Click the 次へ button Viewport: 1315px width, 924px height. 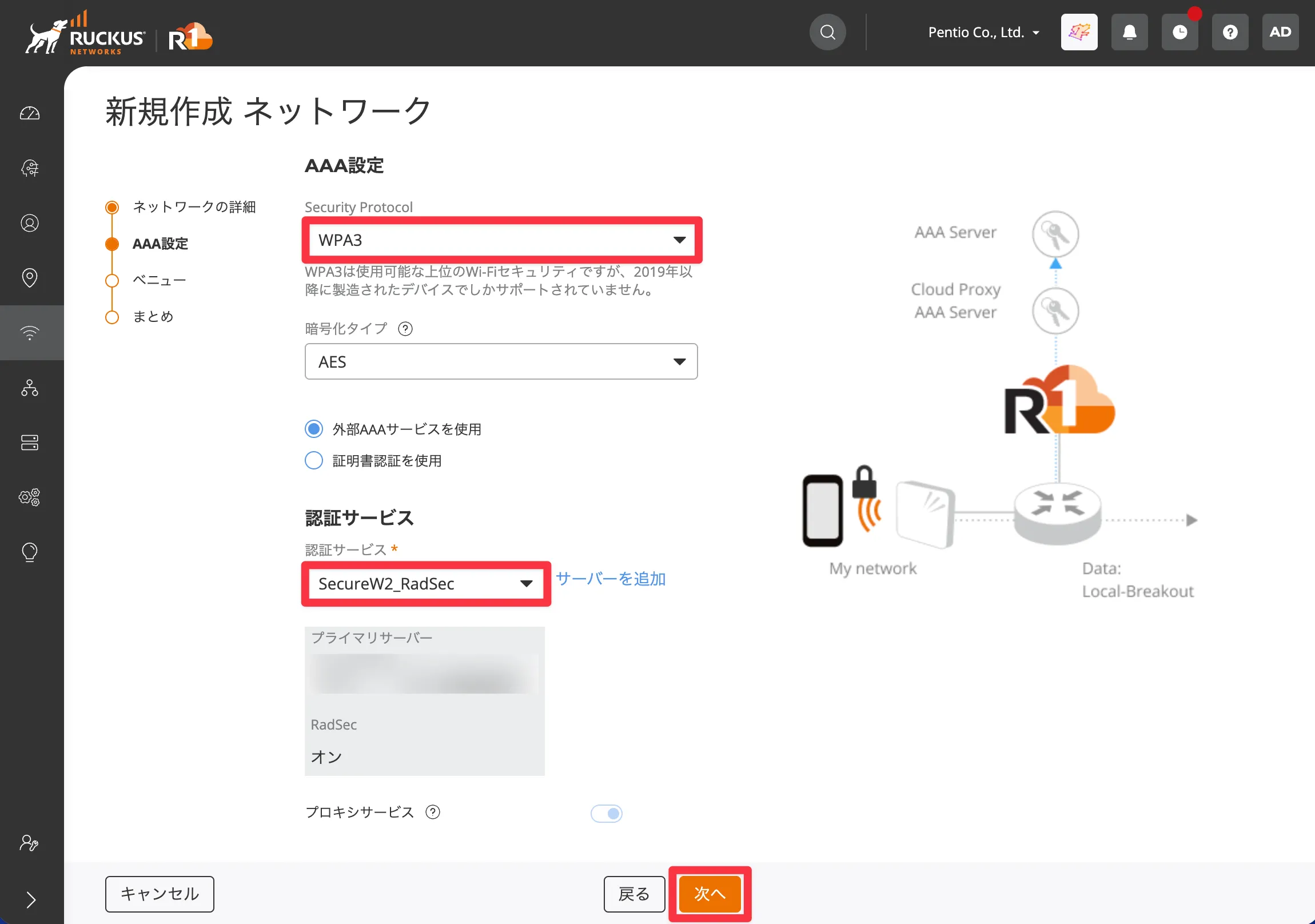tap(710, 894)
